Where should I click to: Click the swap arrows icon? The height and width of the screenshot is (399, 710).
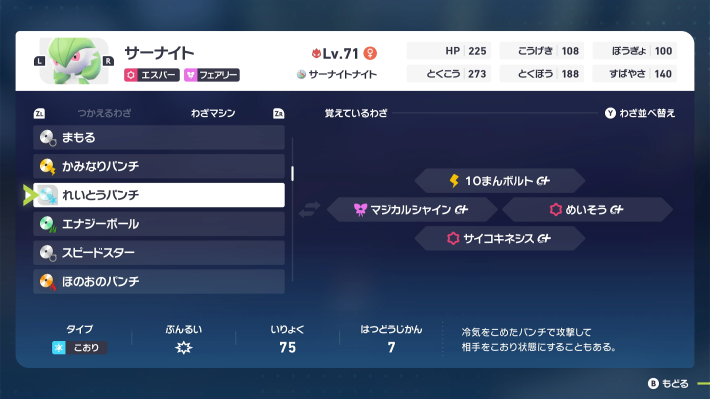click(x=309, y=210)
